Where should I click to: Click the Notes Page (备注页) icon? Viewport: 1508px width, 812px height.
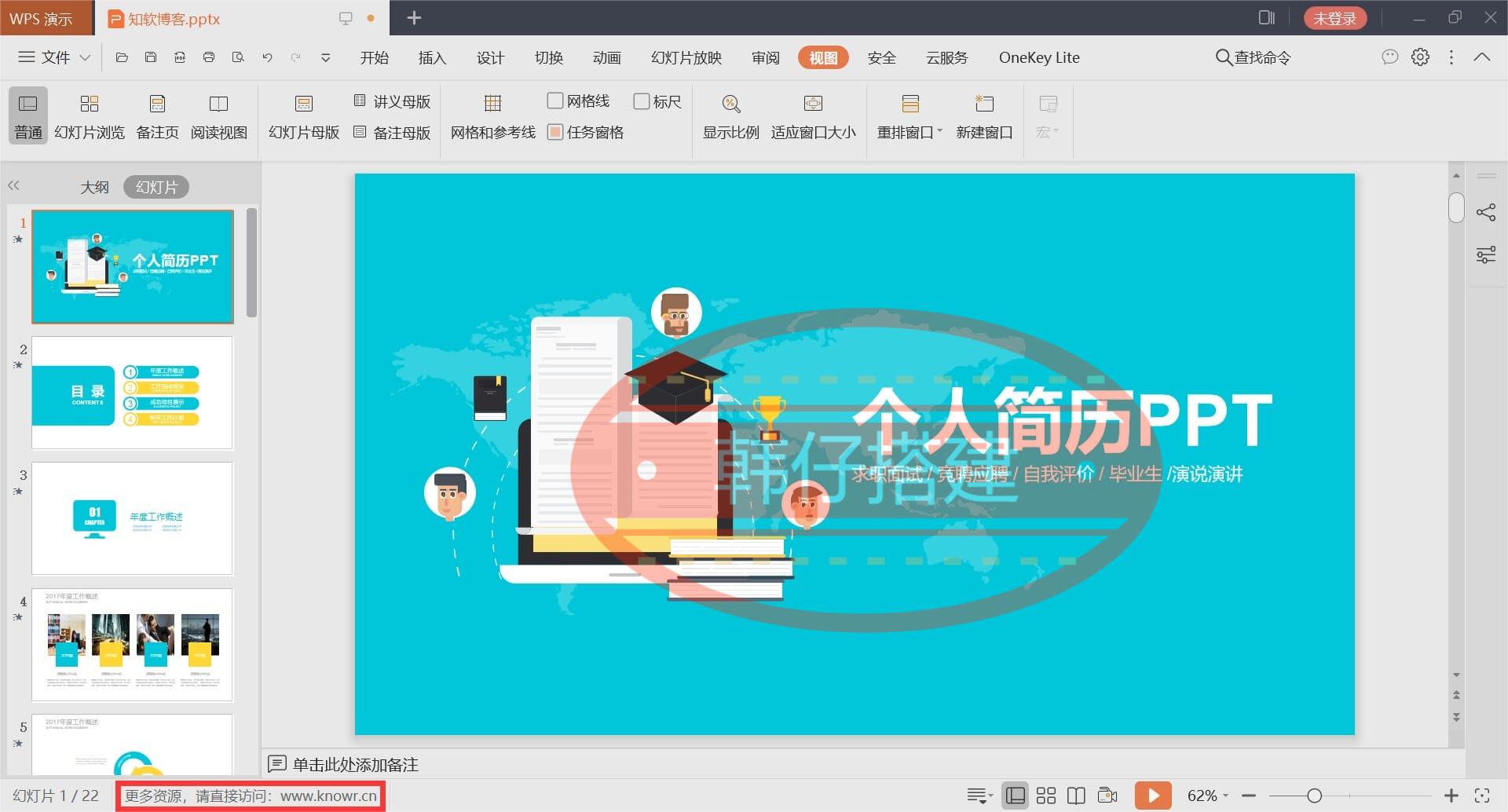(157, 115)
